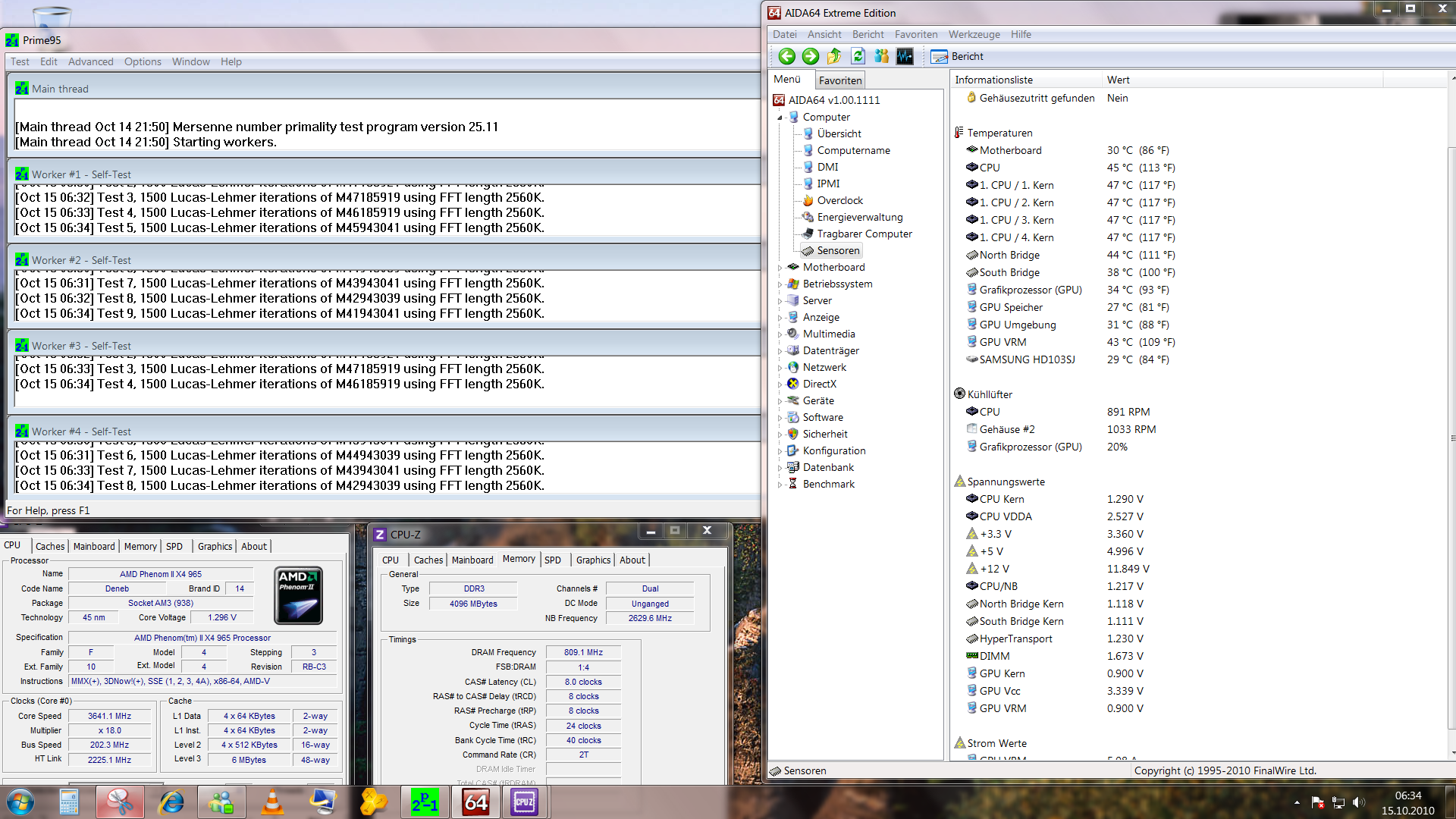The height and width of the screenshot is (819, 1456).
Task: Open VLC media player from taskbar
Action: (272, 802)
